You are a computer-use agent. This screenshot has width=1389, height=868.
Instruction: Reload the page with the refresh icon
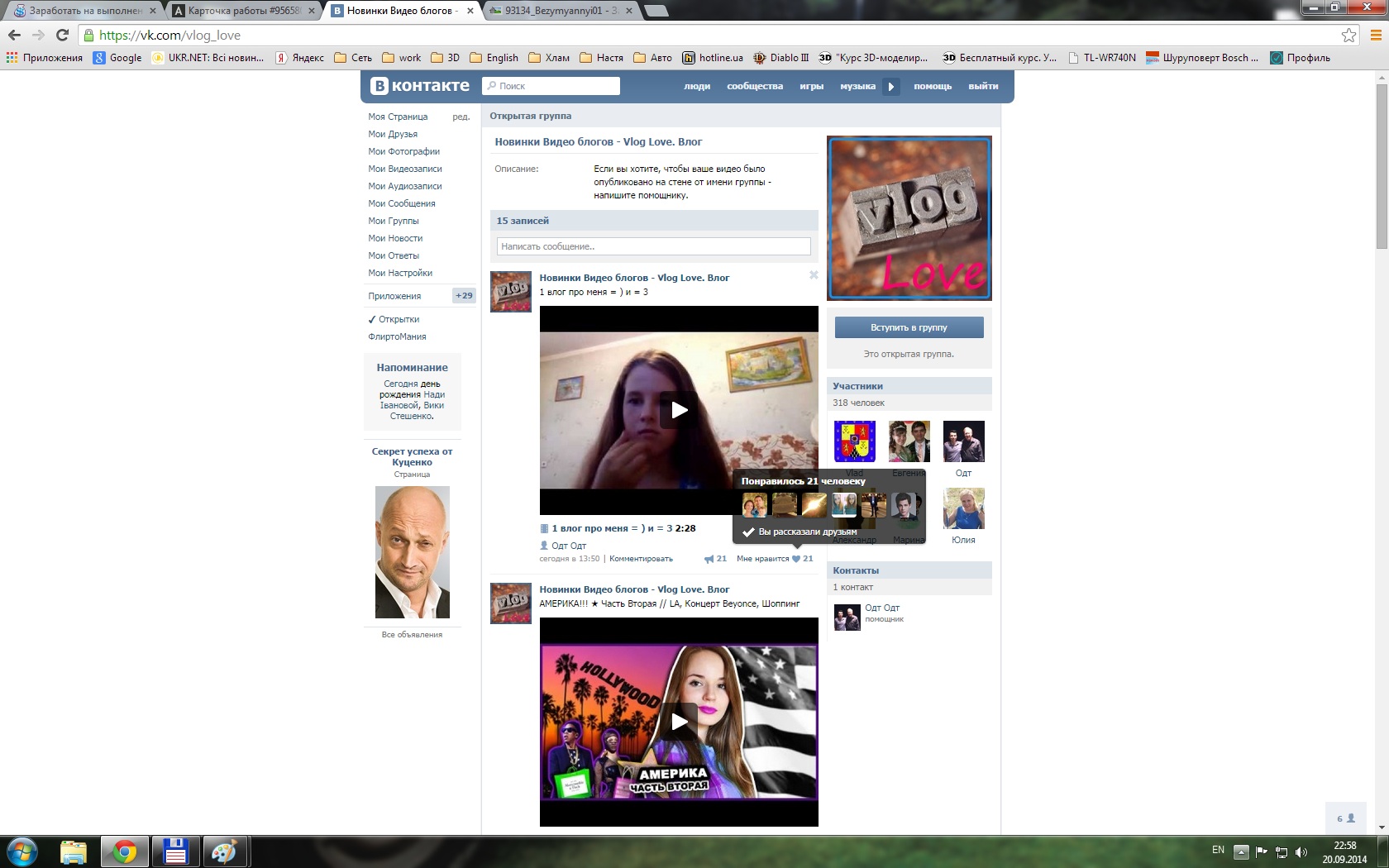point(62,35)
